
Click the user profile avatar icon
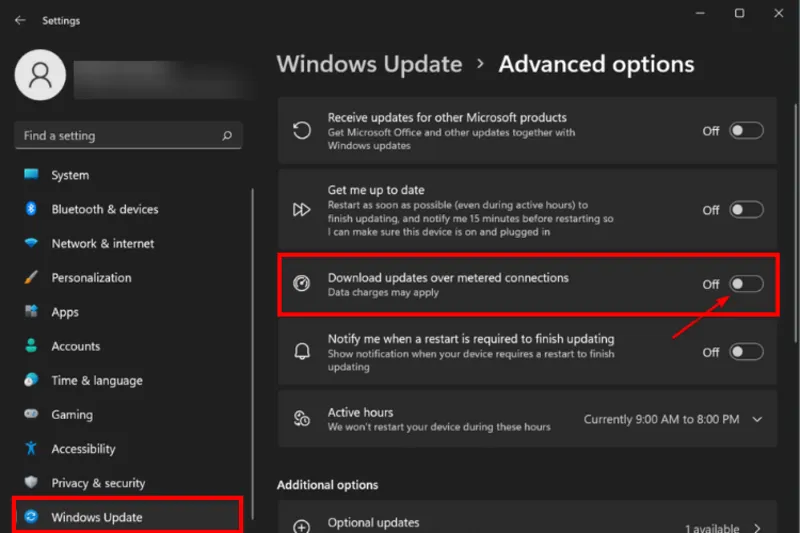tap(41, 75)
